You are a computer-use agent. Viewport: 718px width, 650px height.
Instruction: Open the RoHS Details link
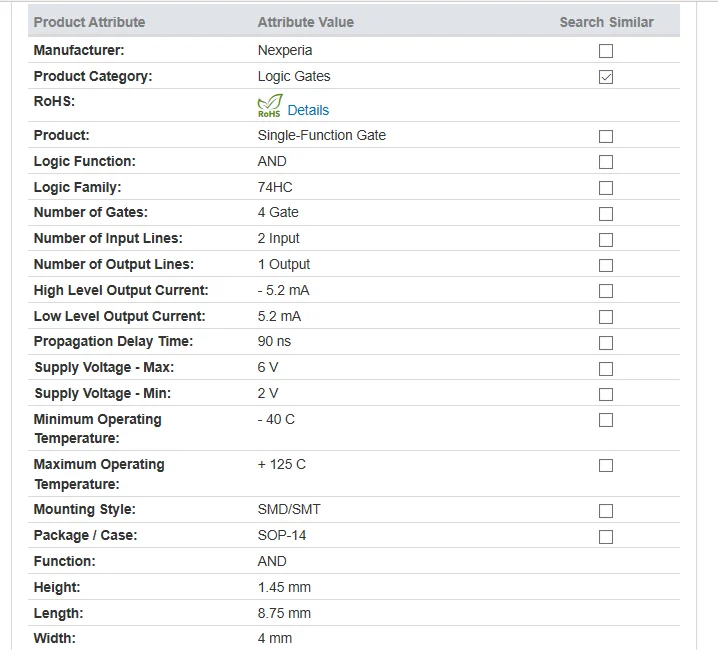tap(308, 110)
